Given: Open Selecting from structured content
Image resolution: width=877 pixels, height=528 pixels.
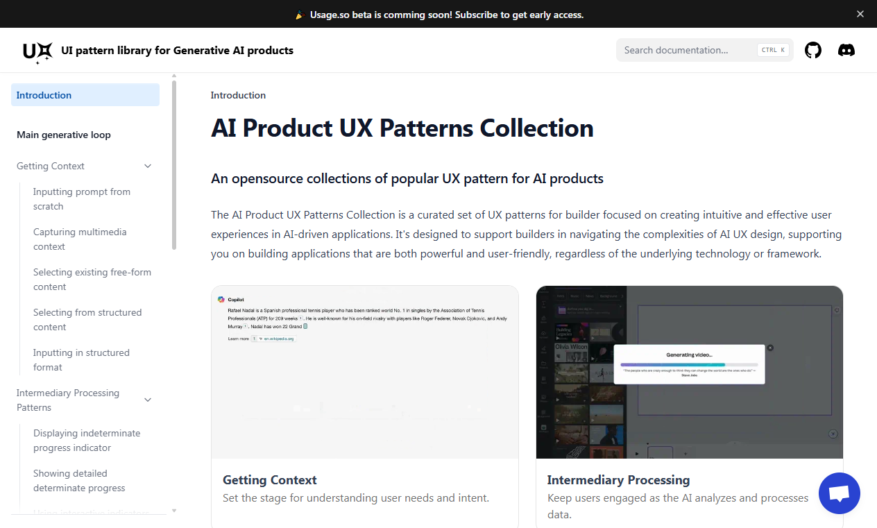Looking at the screenshot, I should [87, 319].
